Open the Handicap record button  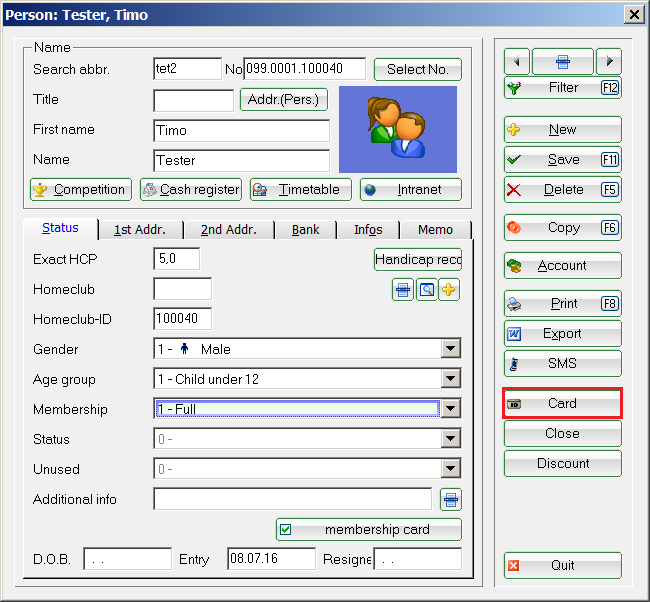(417, 260)
